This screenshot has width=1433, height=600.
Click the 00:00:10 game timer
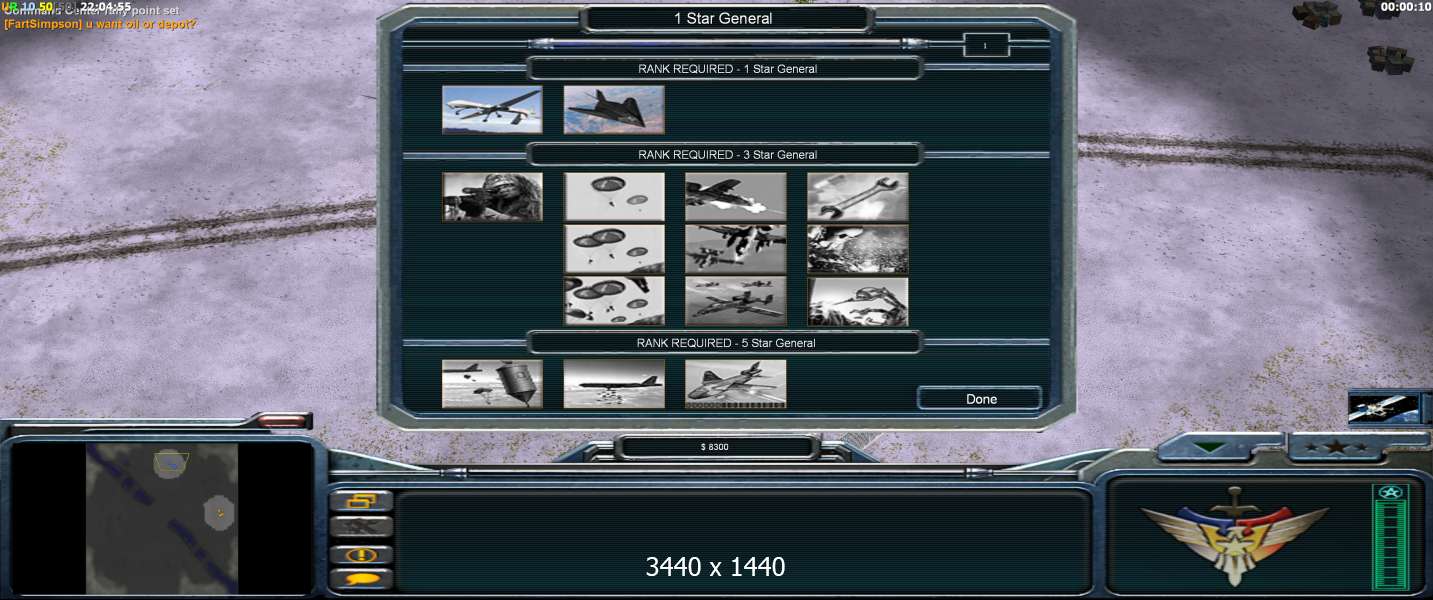tap(1404, 7)
